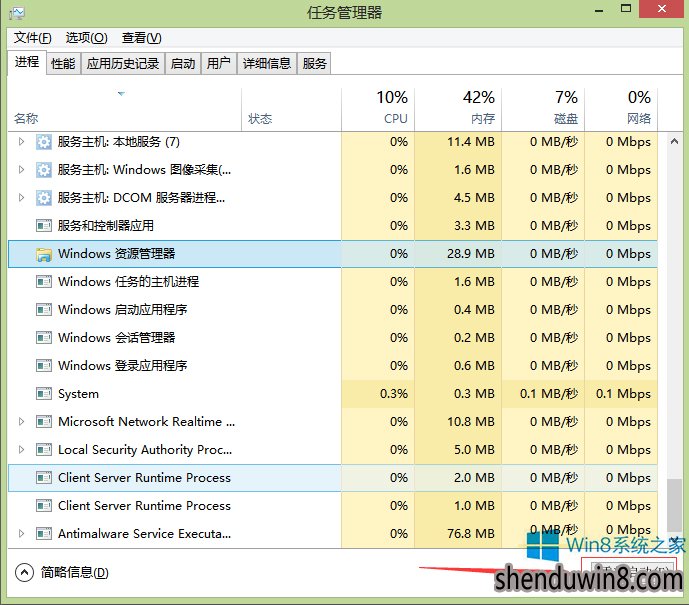Viewport: 689px width, 605px height.
Task: Sort by CPU column header
Action: point(378,110)
